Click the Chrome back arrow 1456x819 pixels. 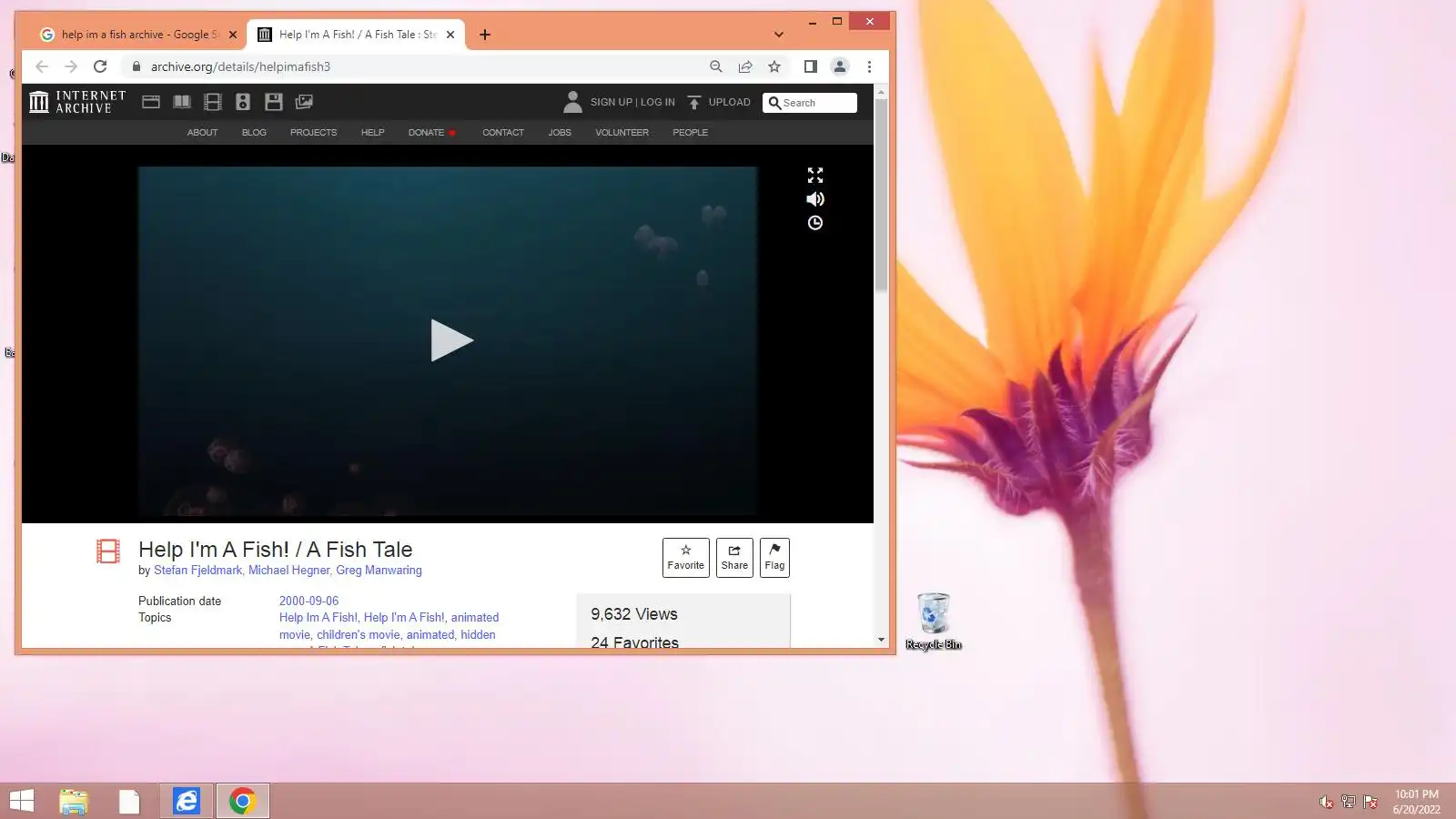coord(42,66)
